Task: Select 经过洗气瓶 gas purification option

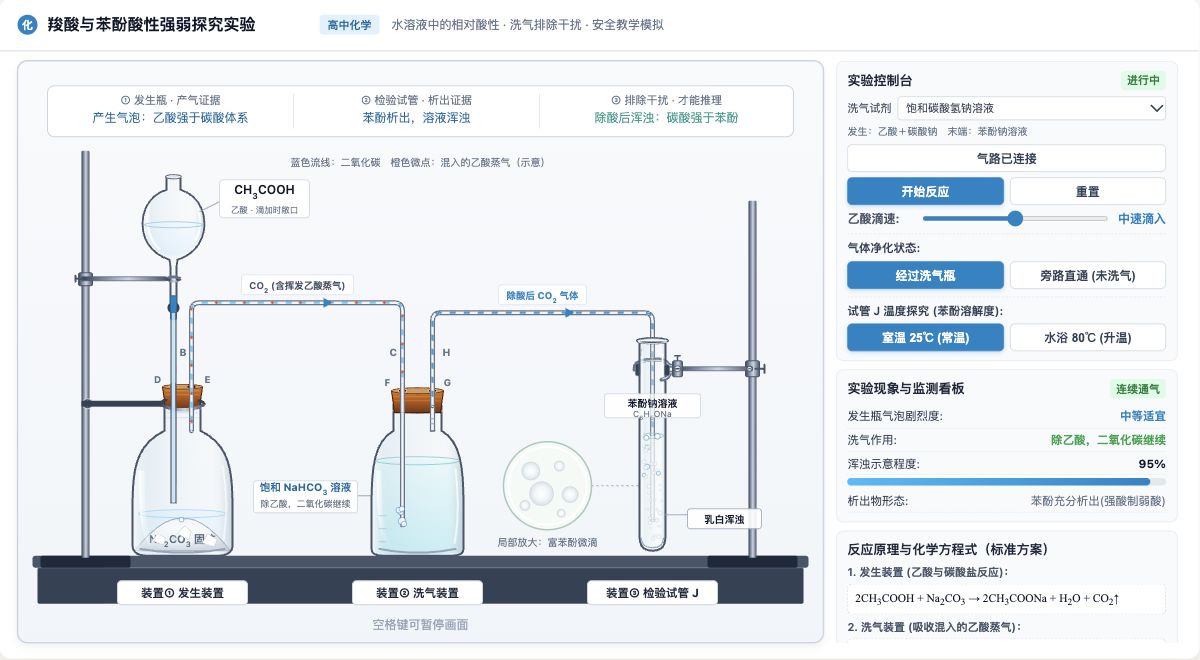Action: pos(925,275)
